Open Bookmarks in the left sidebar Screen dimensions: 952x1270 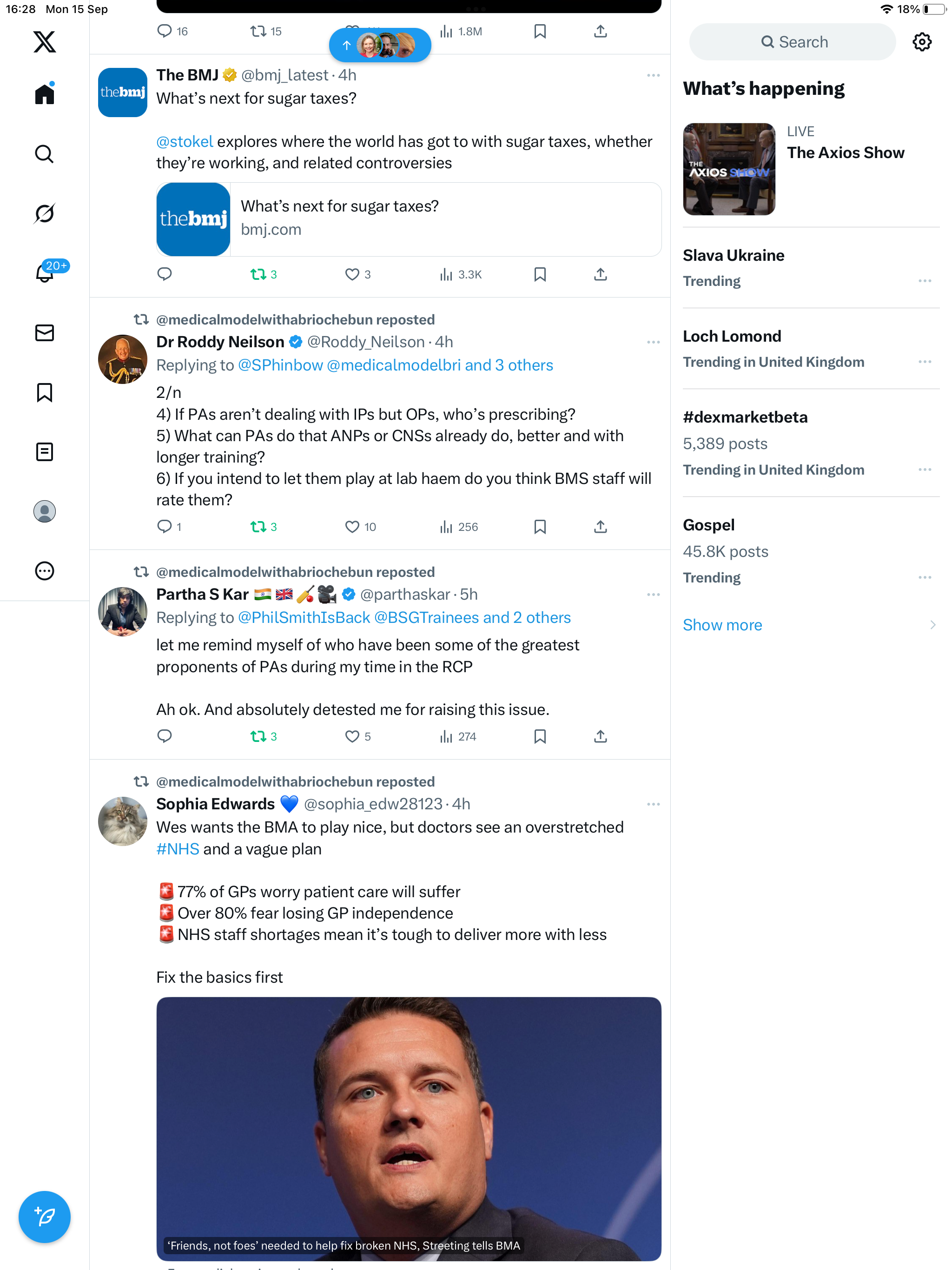pos(44,393)
